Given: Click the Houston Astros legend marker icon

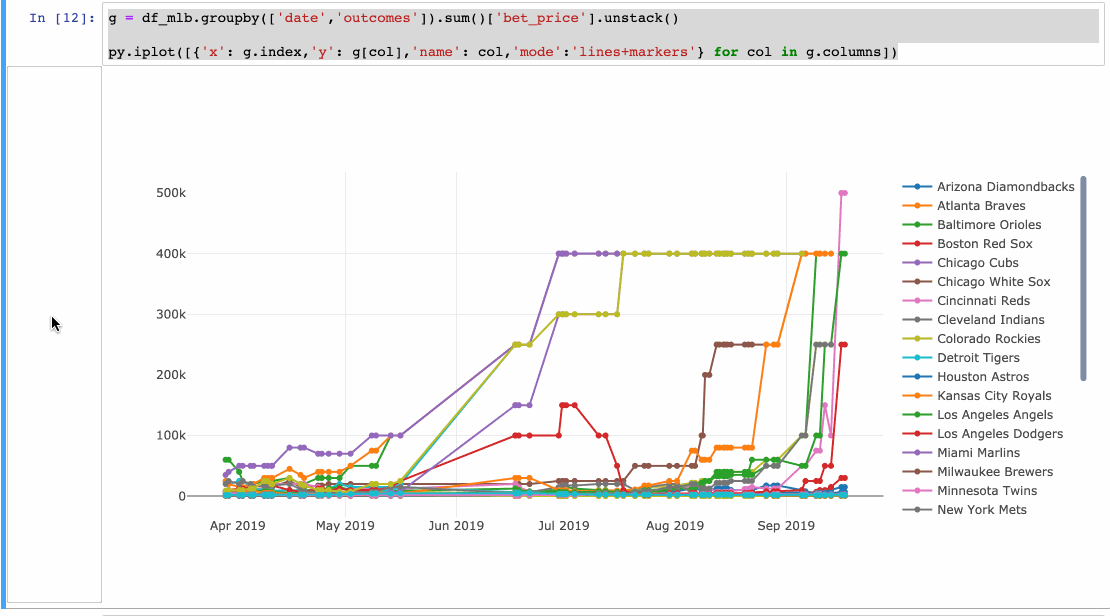Looking at the screenshot, I should pos(919,376).
